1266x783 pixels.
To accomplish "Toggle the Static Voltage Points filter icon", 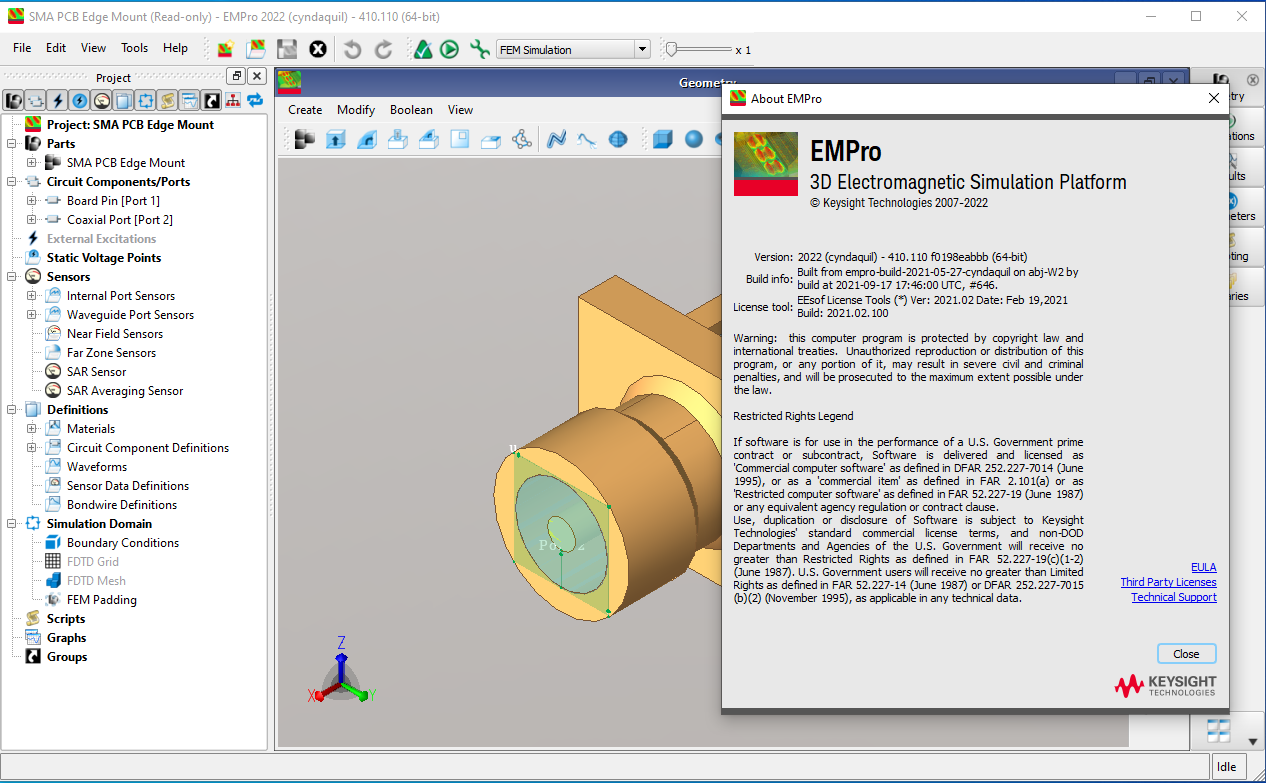I will [x=80, y=100].
